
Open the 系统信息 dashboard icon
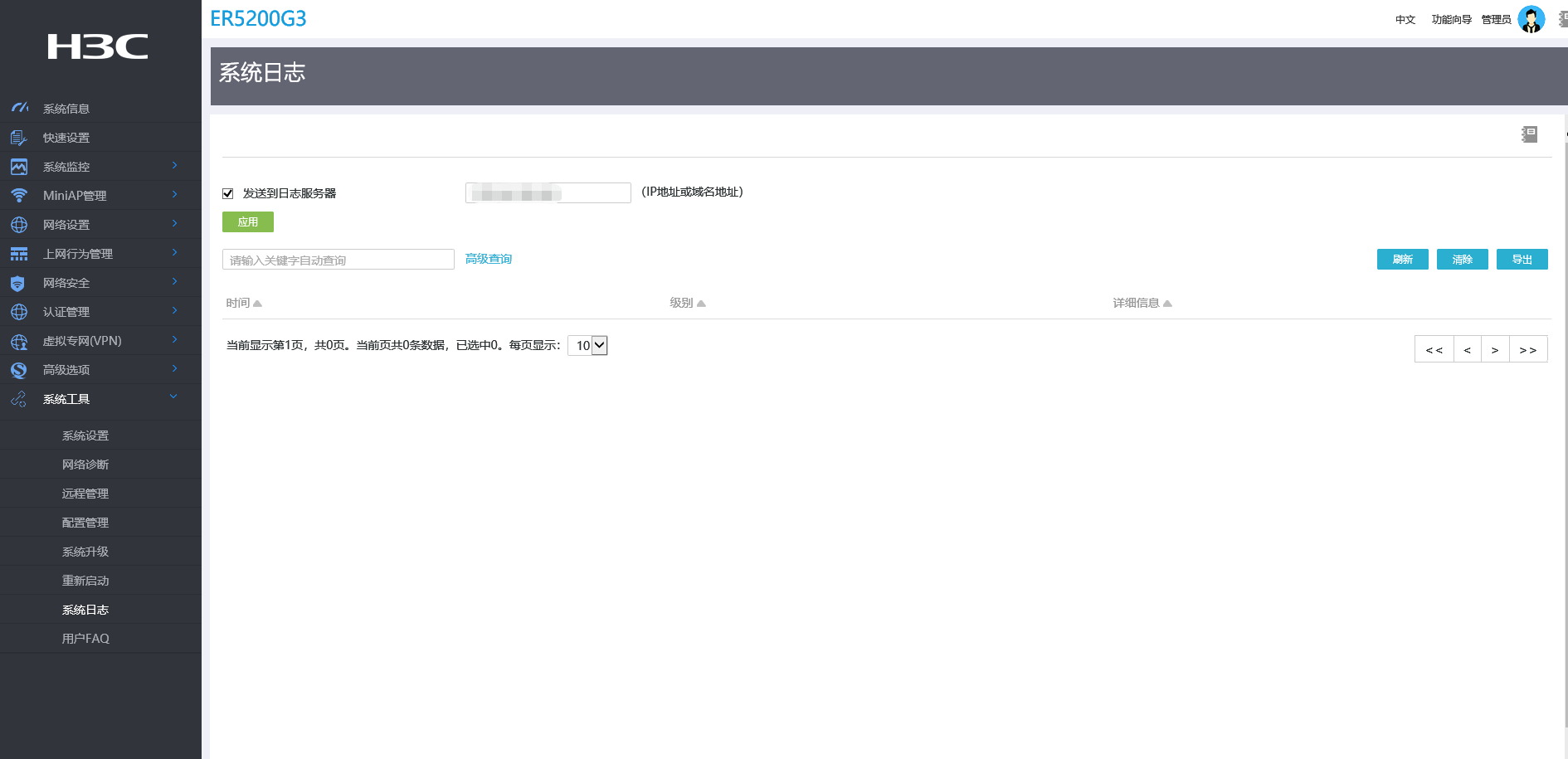coord(19,108)
